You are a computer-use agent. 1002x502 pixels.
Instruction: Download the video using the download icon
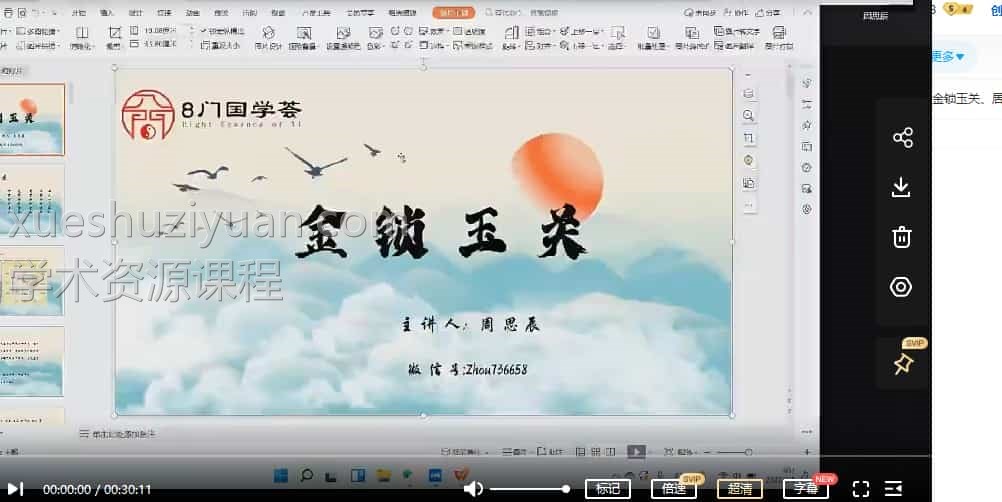901,188
